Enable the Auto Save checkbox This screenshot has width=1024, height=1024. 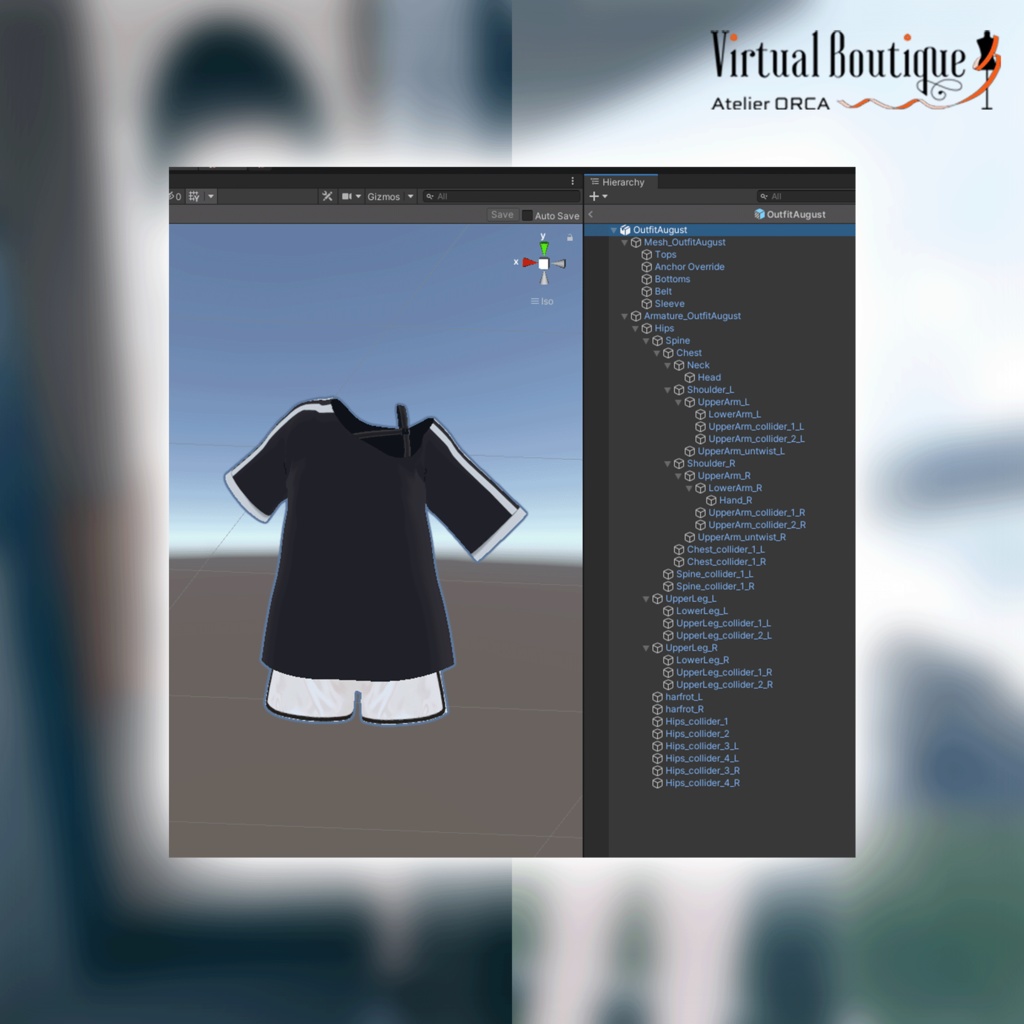click(527, 215)
